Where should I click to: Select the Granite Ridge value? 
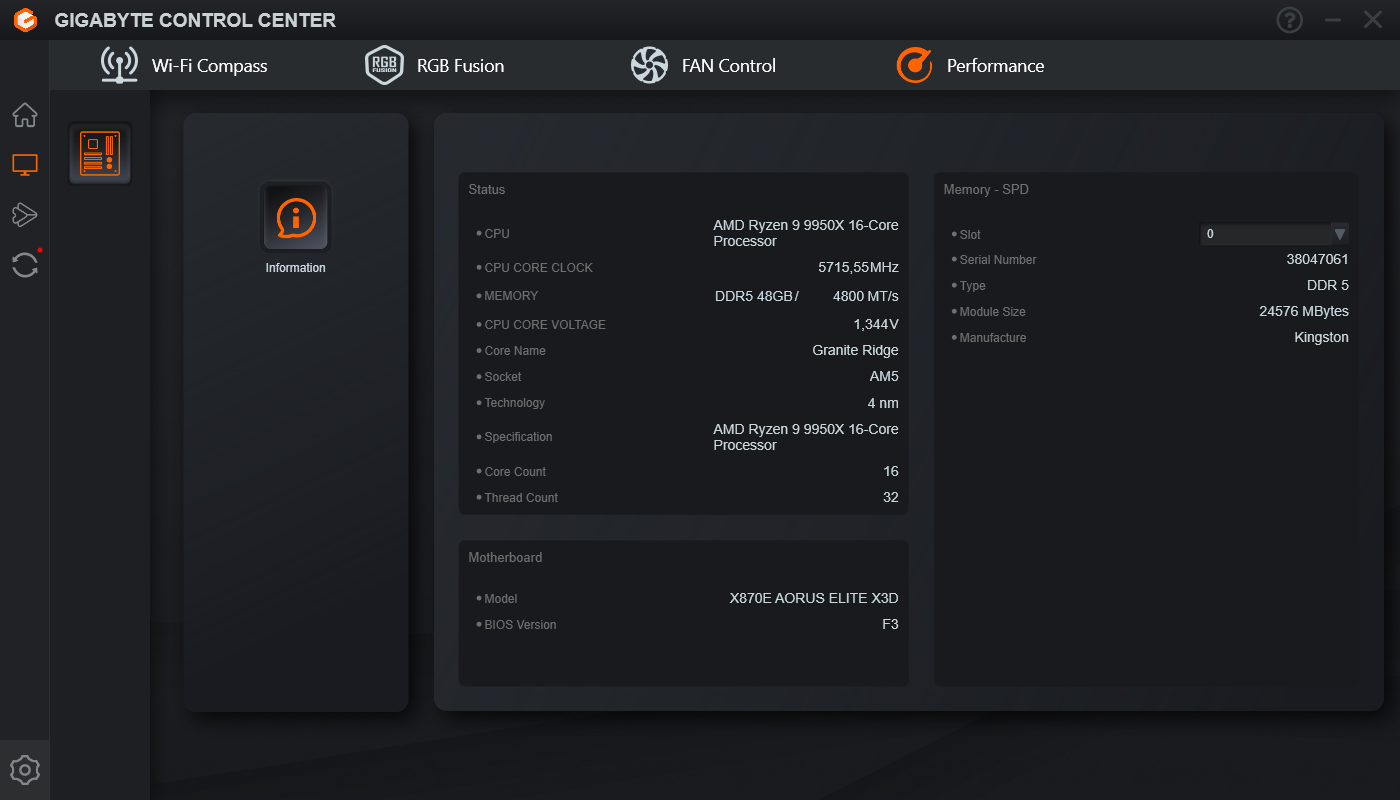[855, 351]
